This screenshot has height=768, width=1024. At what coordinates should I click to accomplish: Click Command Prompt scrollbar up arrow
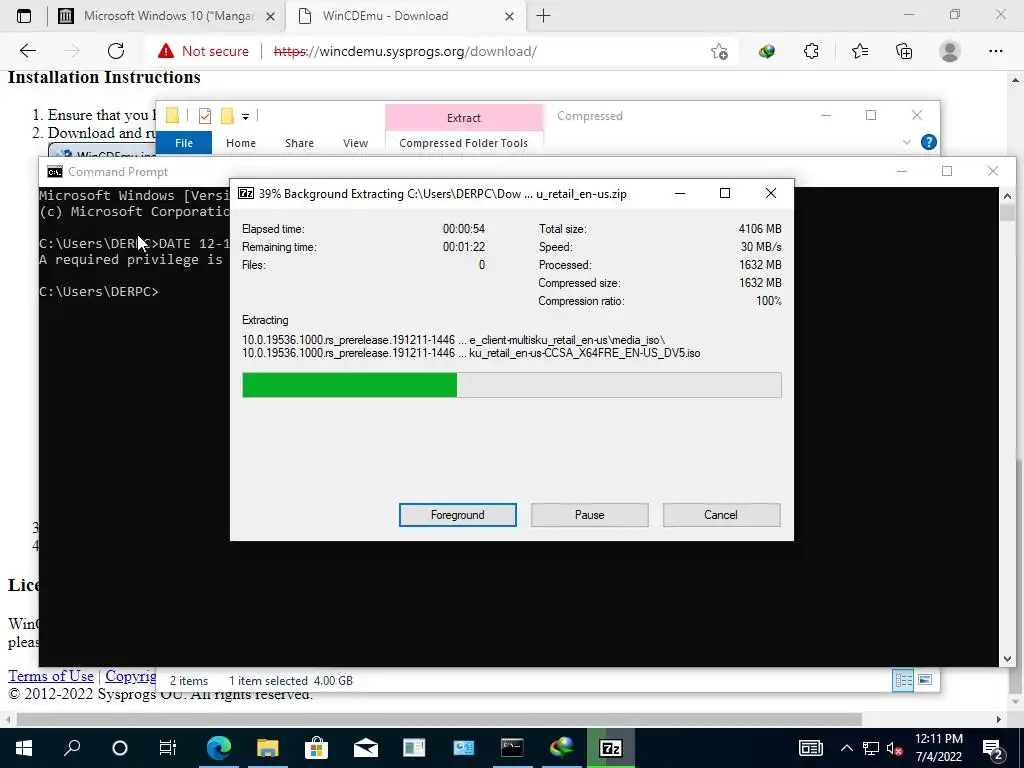click(1006, 195)
